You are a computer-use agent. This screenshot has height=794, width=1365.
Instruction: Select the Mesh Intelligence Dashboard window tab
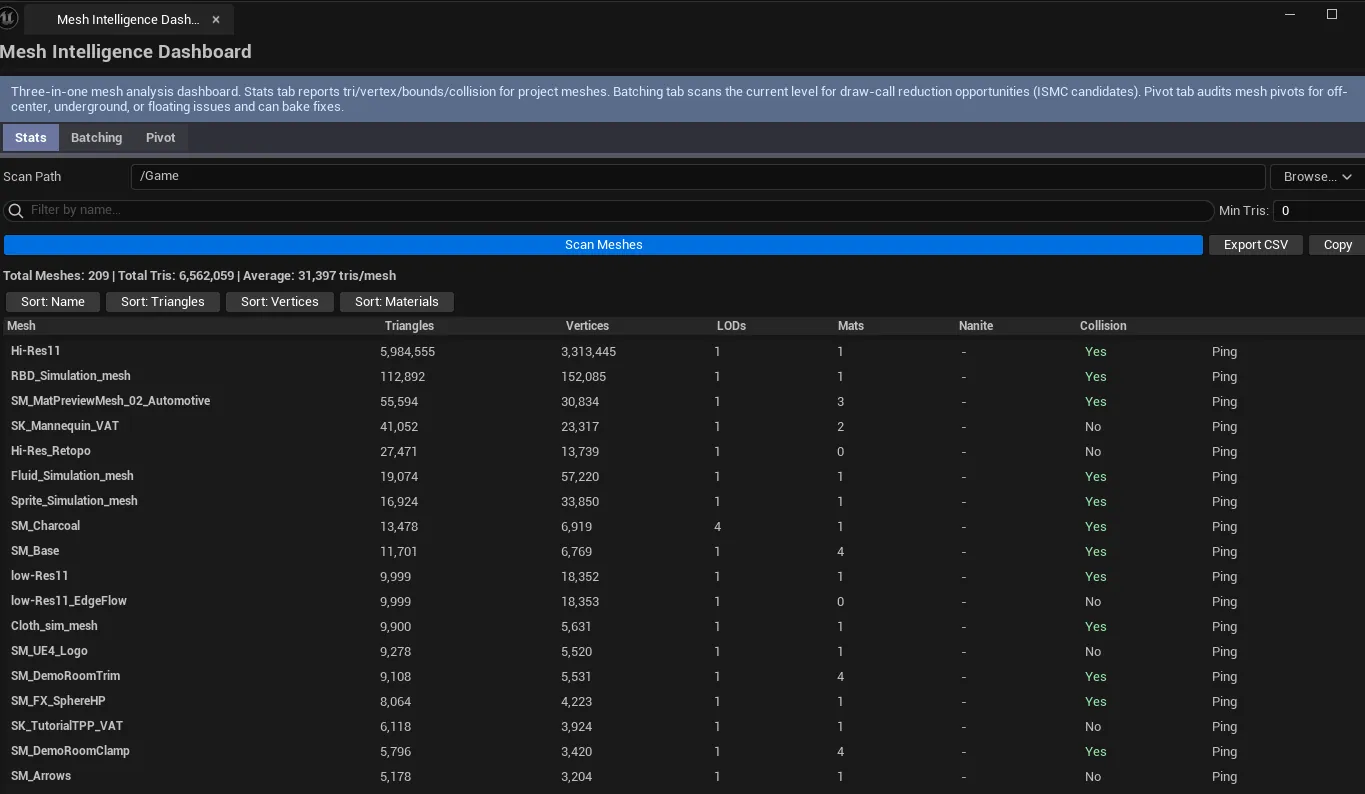[128, 19]
